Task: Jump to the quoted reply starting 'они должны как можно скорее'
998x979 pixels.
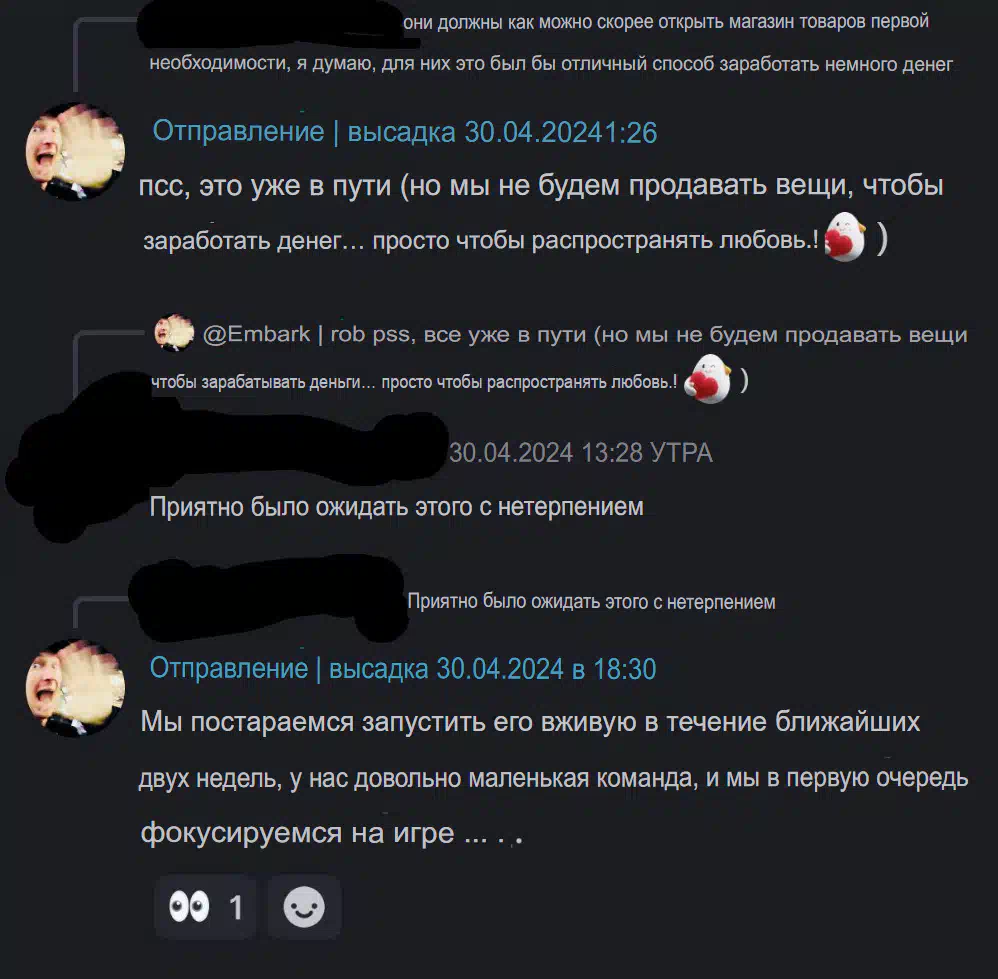Action: coord(551,43)
